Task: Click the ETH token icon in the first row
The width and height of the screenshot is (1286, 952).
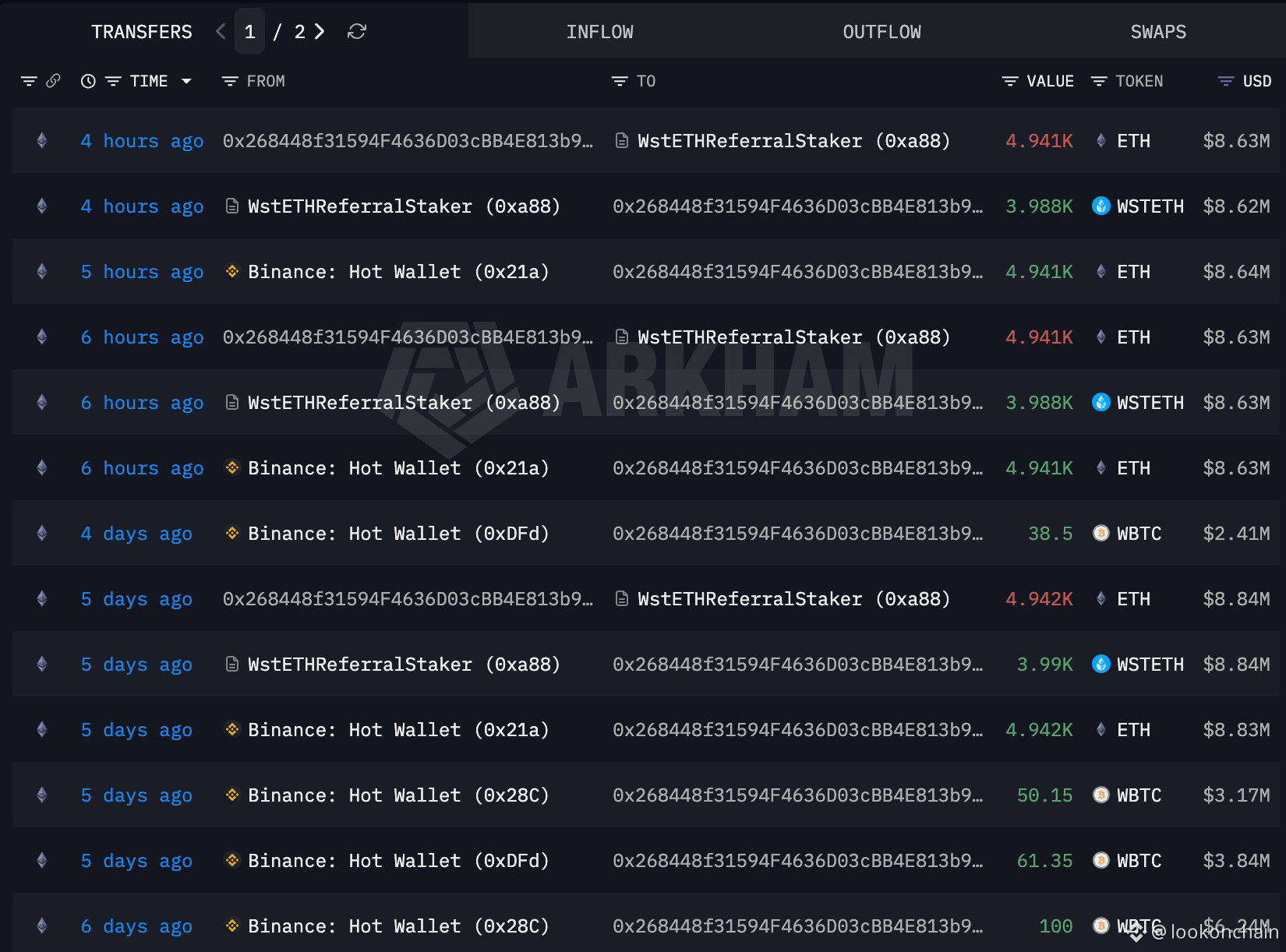Action: tap(1101, 141)
